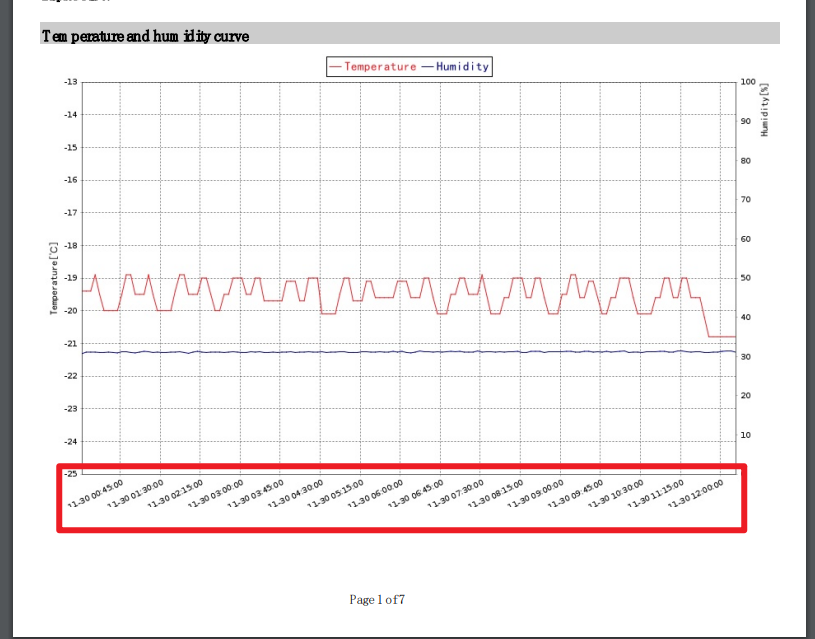Click the 50 tick on humidity axis
The height and width of the screenshot is (639, 815).
[x=746, y=278]
